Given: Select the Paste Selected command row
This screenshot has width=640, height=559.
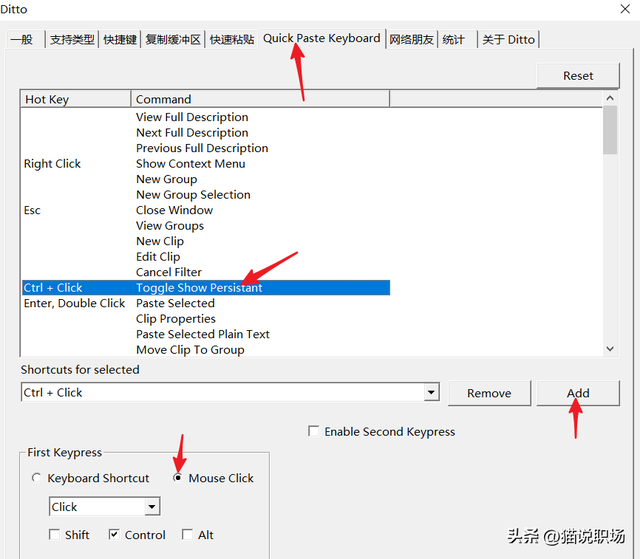Looking at the screenshot, I should tap(206, 303).
